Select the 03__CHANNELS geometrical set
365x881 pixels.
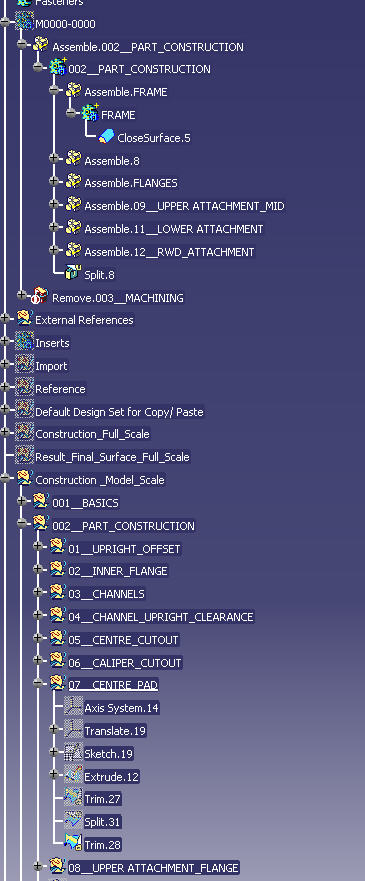[106, 594]
